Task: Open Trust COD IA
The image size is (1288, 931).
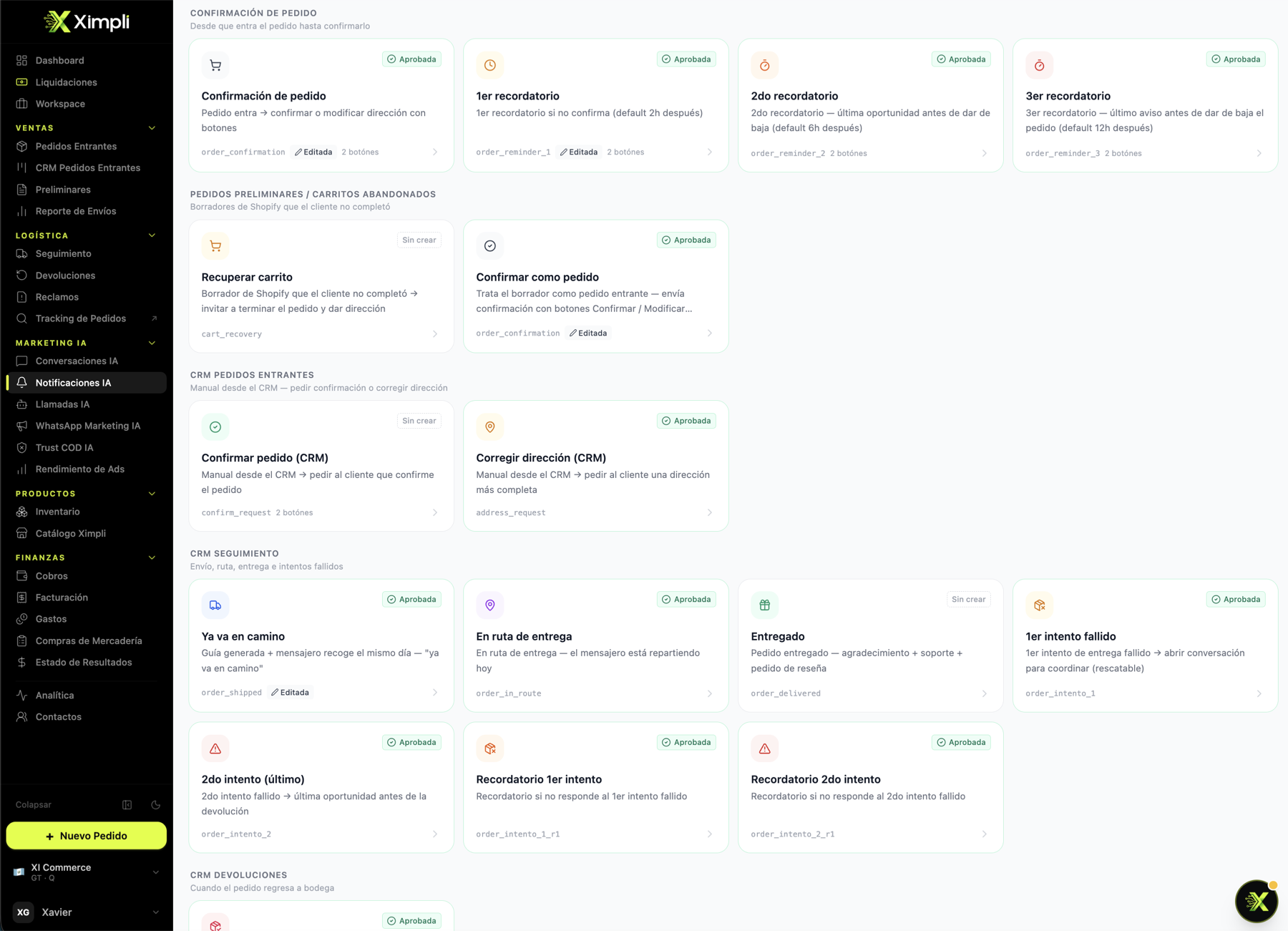Action: click(x=86, y=448)
